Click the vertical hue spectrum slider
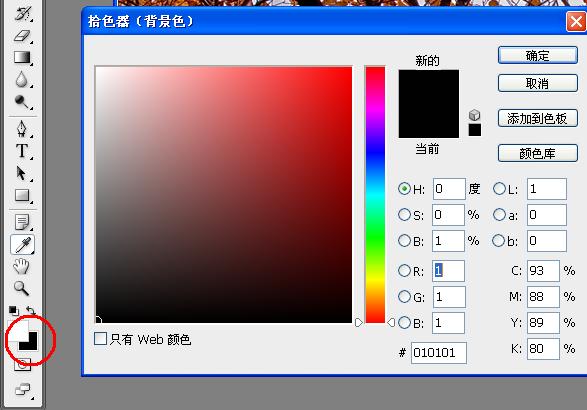 coord(375,194)
